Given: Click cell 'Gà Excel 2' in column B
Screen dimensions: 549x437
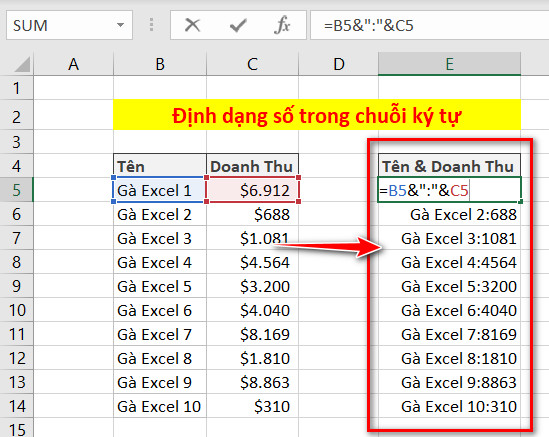Looking at the screenshot, I should [x=160, y=214].
